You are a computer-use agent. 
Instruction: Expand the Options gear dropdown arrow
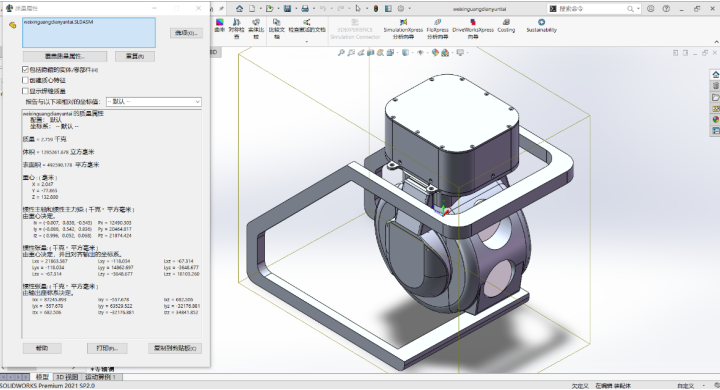click(x=409, y=8)
